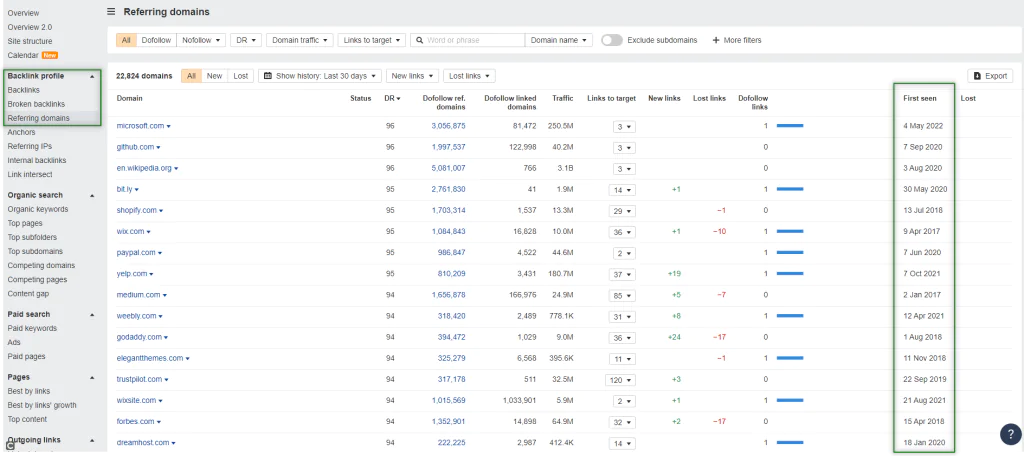Select the All link type filter

(126, 40)
